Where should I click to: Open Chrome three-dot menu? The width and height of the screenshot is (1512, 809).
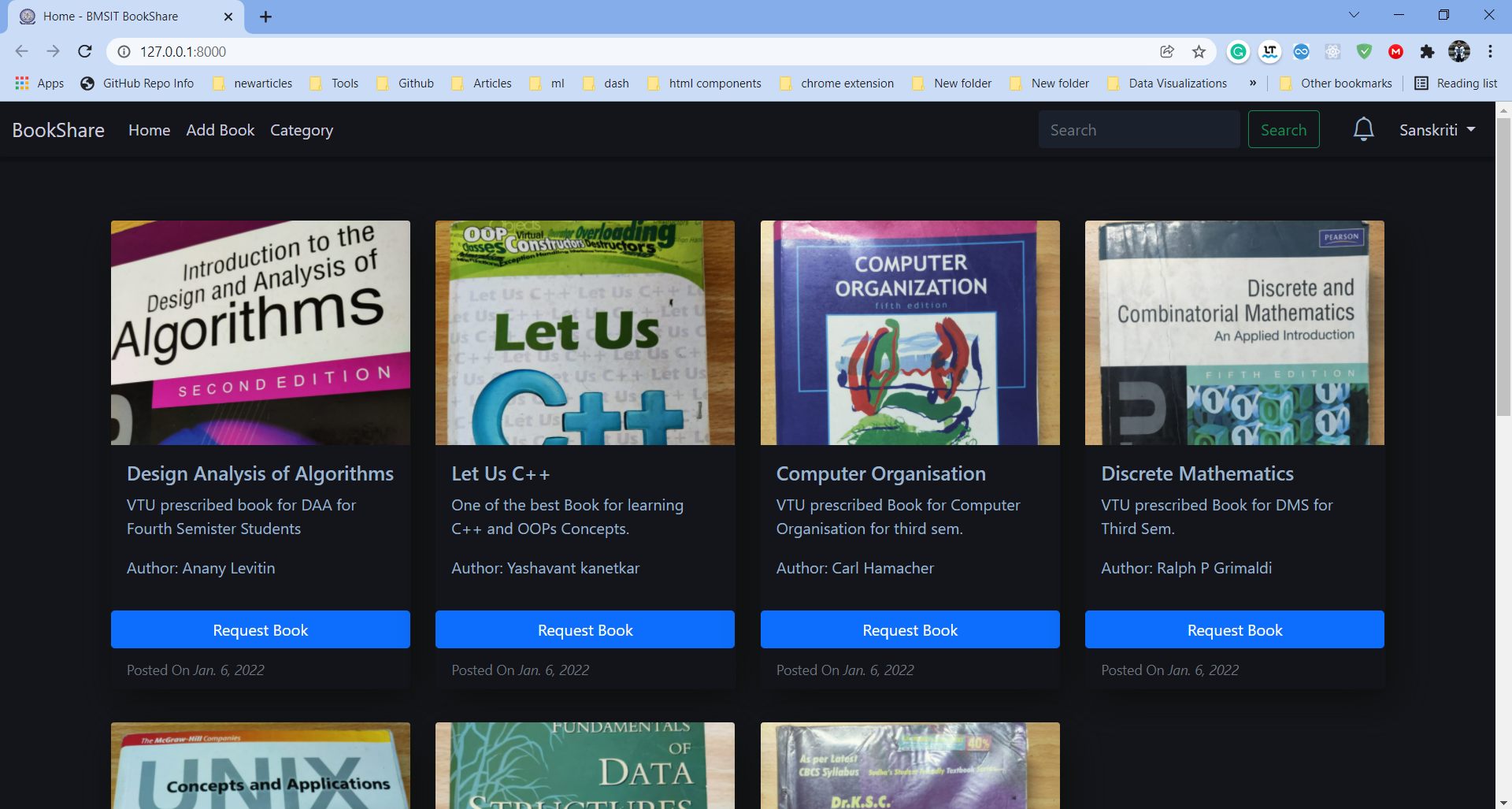(1490, 52)
